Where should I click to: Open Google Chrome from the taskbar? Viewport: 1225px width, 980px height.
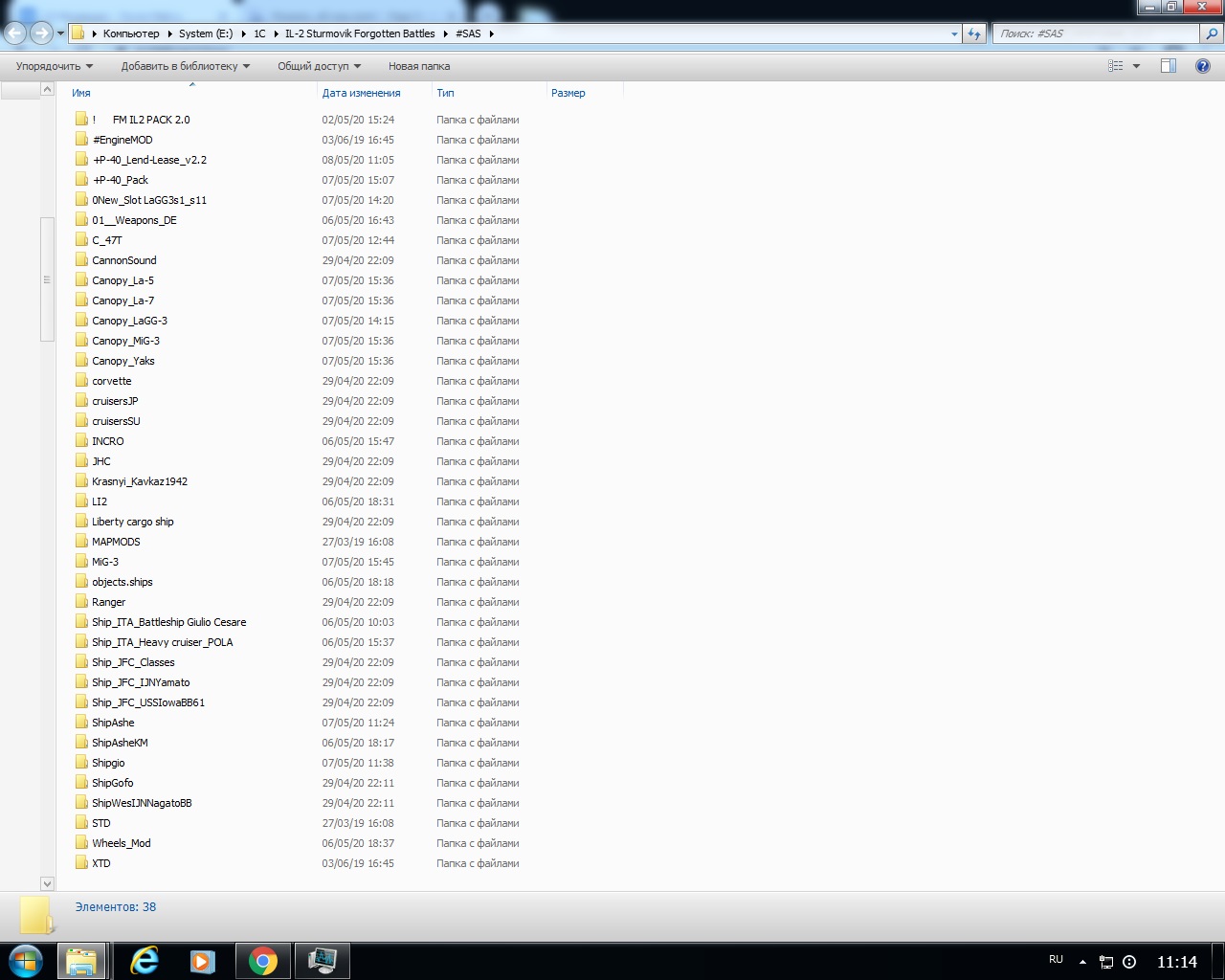[262, 961]
